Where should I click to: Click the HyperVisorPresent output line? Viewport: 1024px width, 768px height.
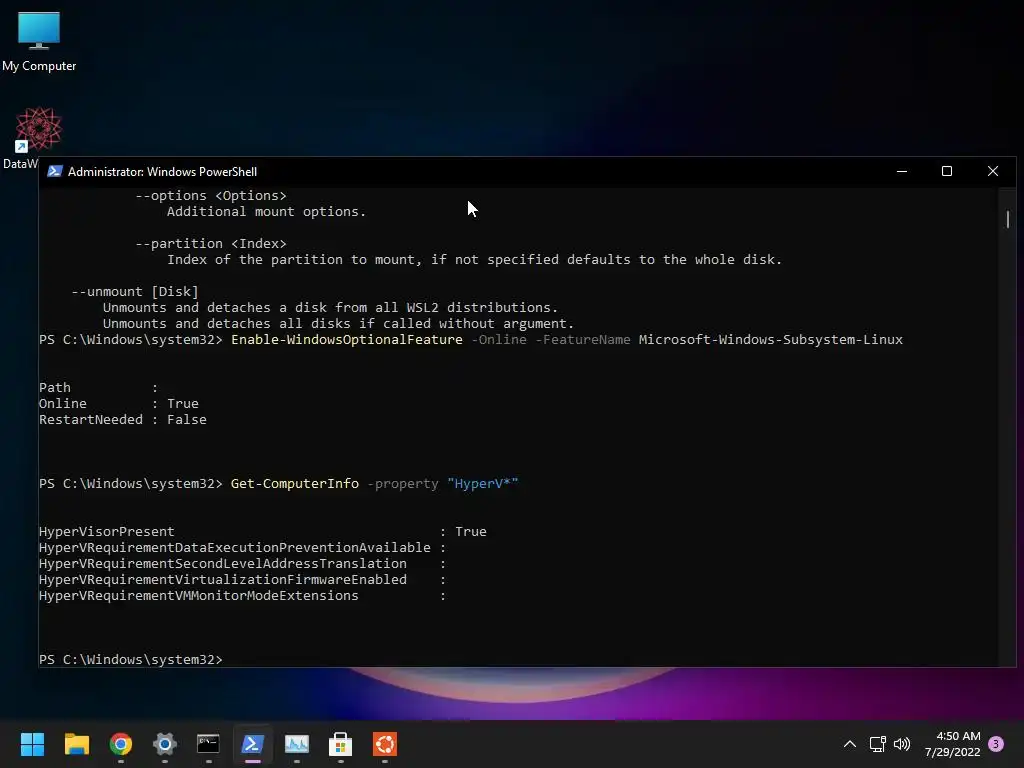point(263,532)
